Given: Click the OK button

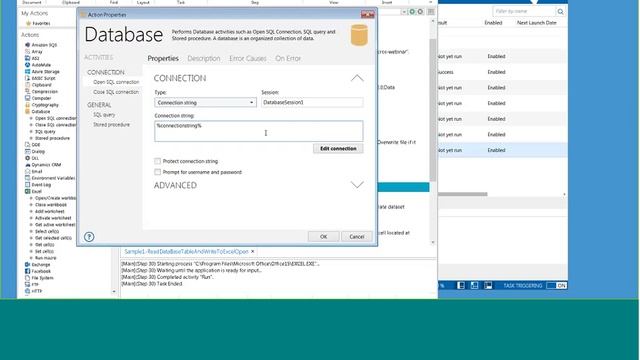Looking at the screenshot, I should (323, 237).
